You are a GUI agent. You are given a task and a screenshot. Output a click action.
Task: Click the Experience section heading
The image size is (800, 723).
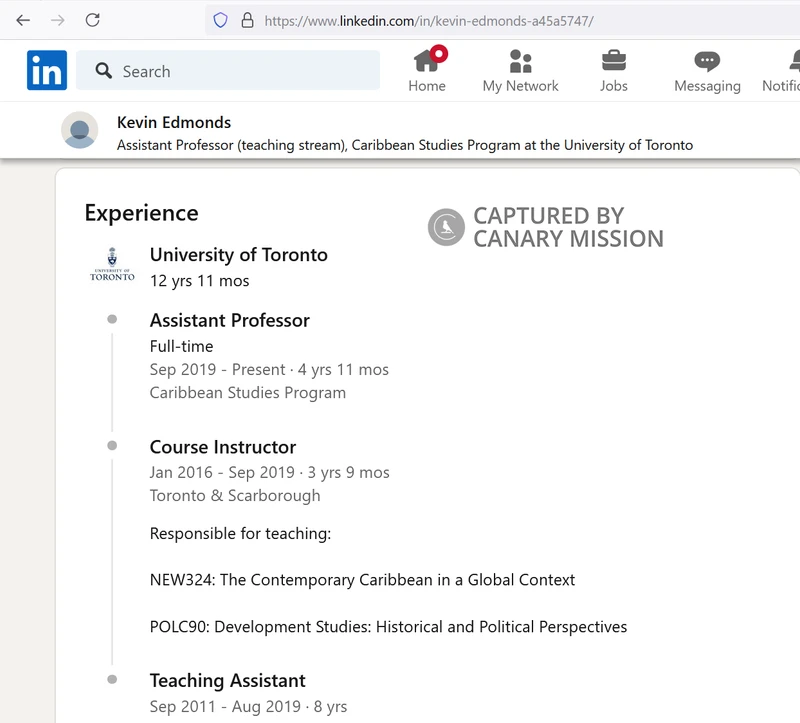pyautogui.click(x=141, y=213)
